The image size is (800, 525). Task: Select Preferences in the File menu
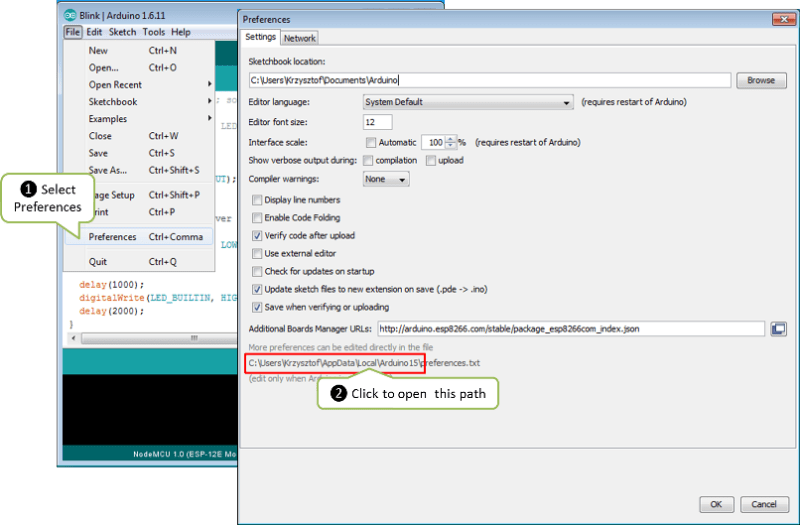(139, 237)
